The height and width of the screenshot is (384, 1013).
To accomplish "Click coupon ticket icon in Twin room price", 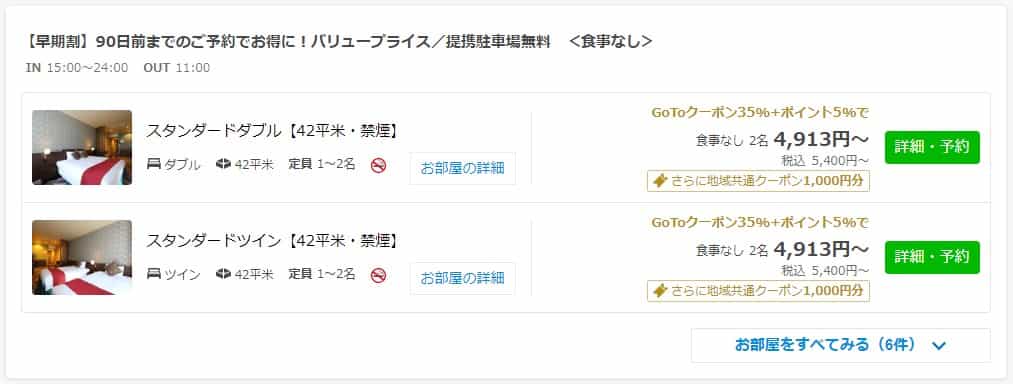I will pyautogui.click(x=660, y=291).
